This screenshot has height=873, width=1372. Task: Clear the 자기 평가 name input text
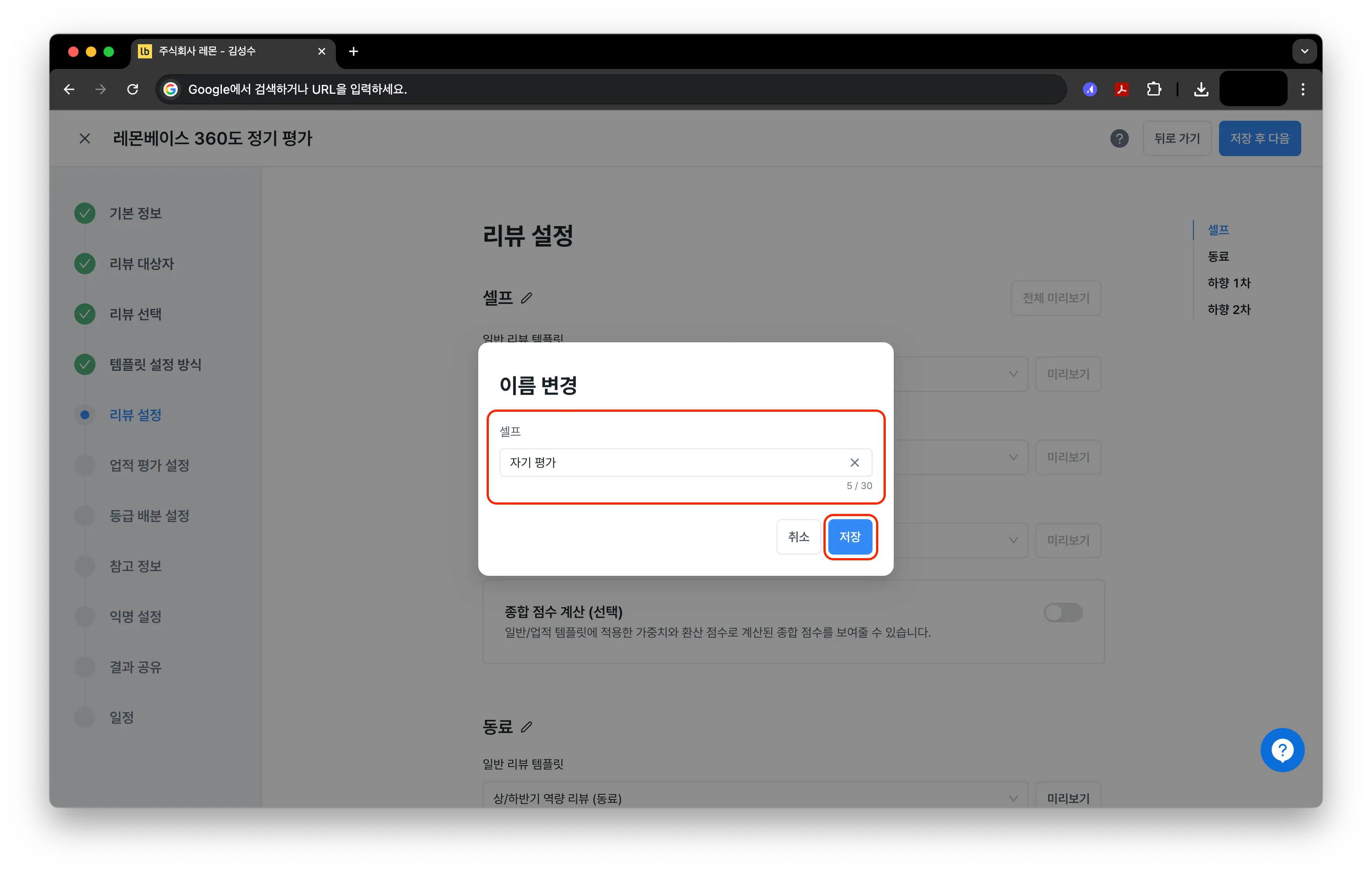pos(854,463)
